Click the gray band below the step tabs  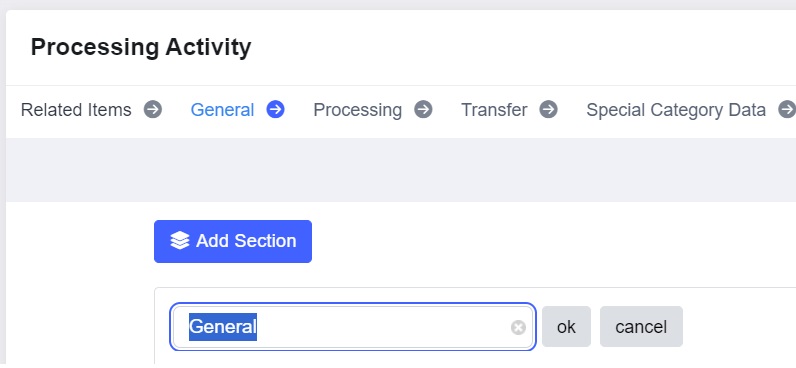401,170
